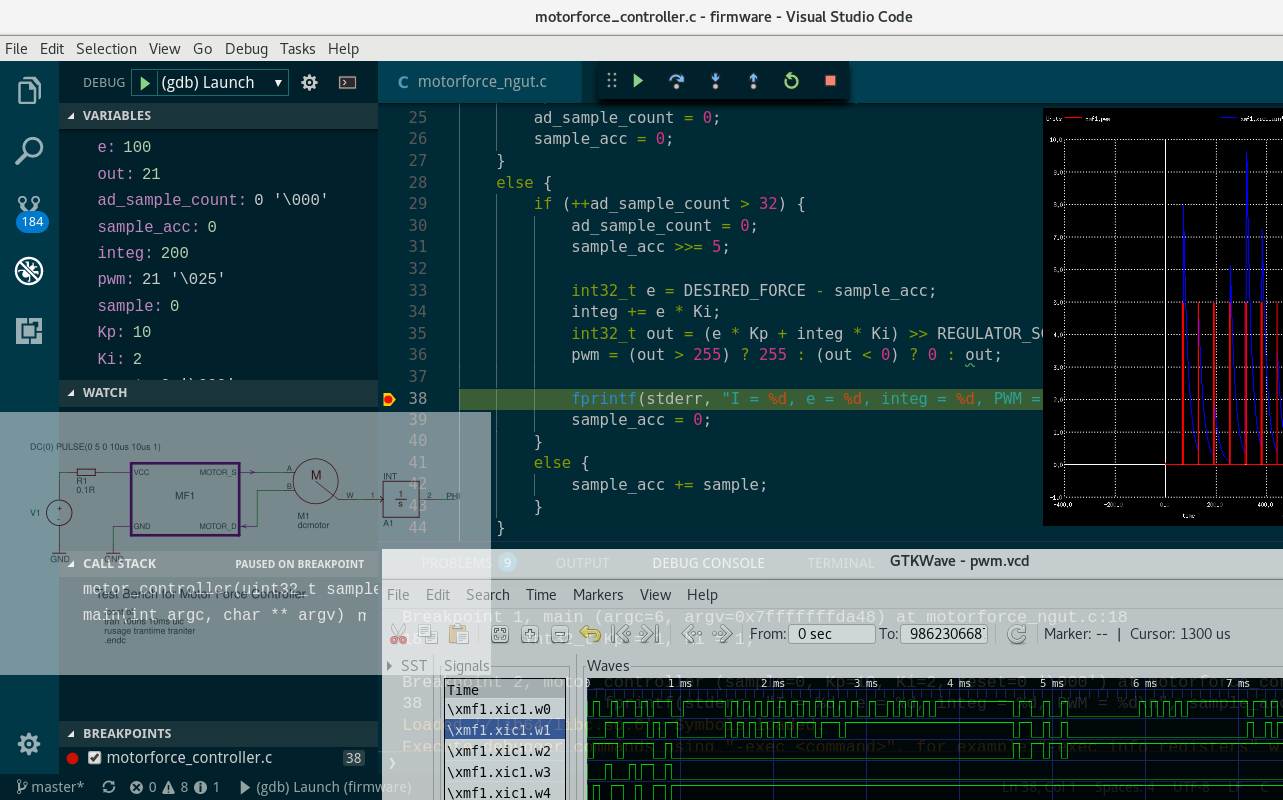Step out in debug toolbar

point(753,81)
